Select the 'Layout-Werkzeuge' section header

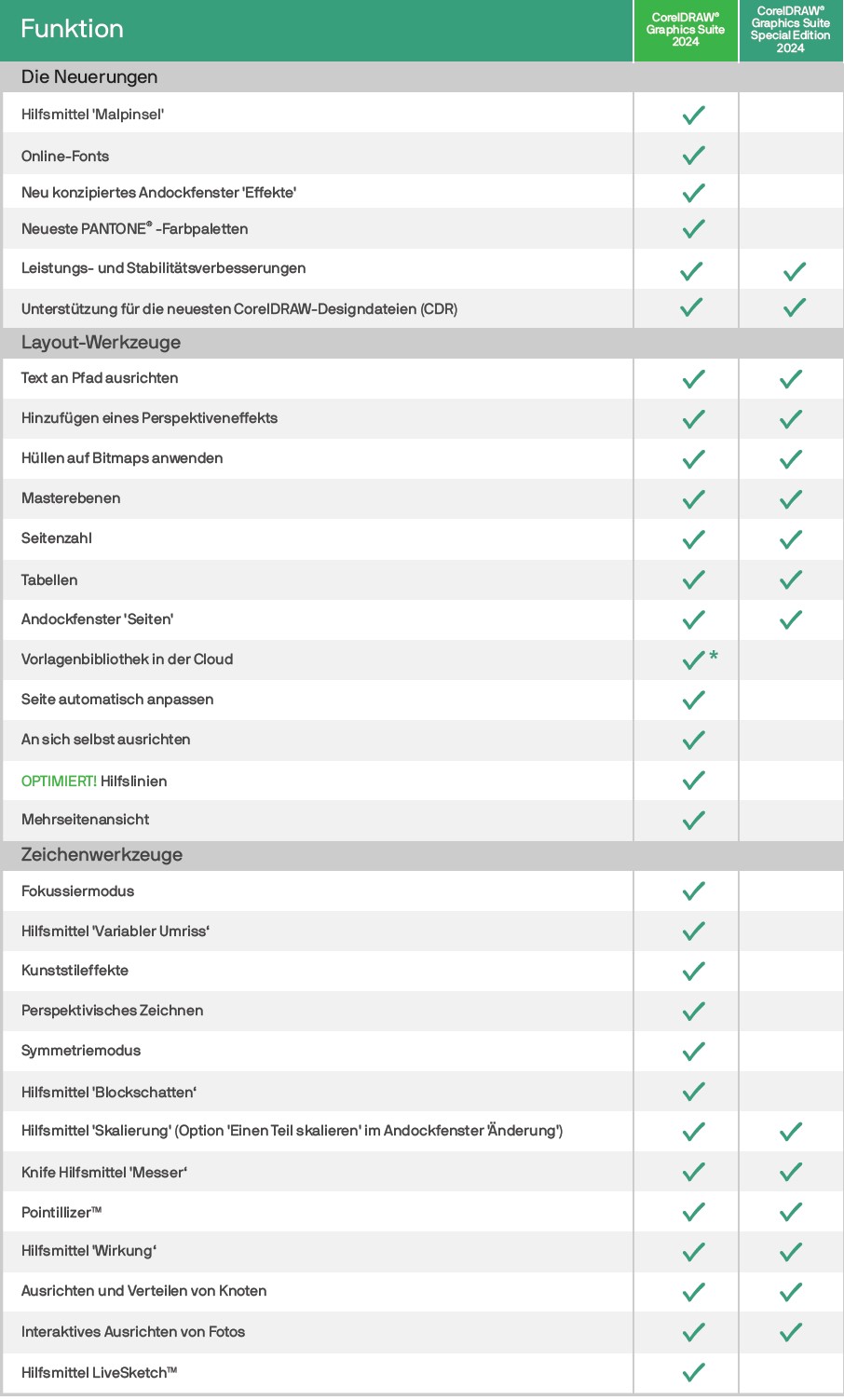[x=101, y=343]
